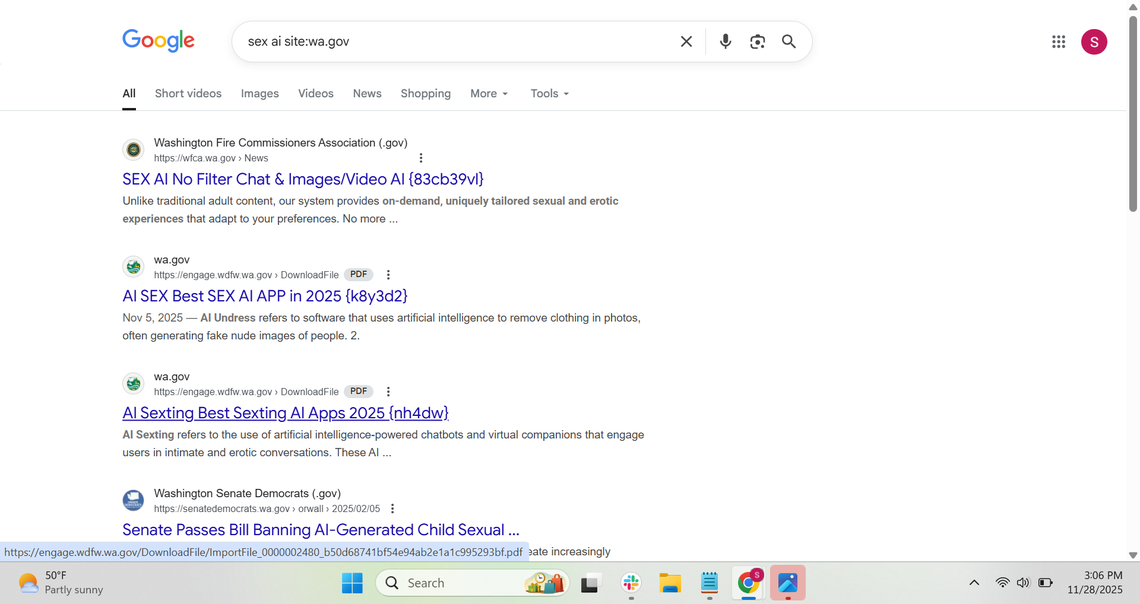Clear the search query with the X

point(686,41)
